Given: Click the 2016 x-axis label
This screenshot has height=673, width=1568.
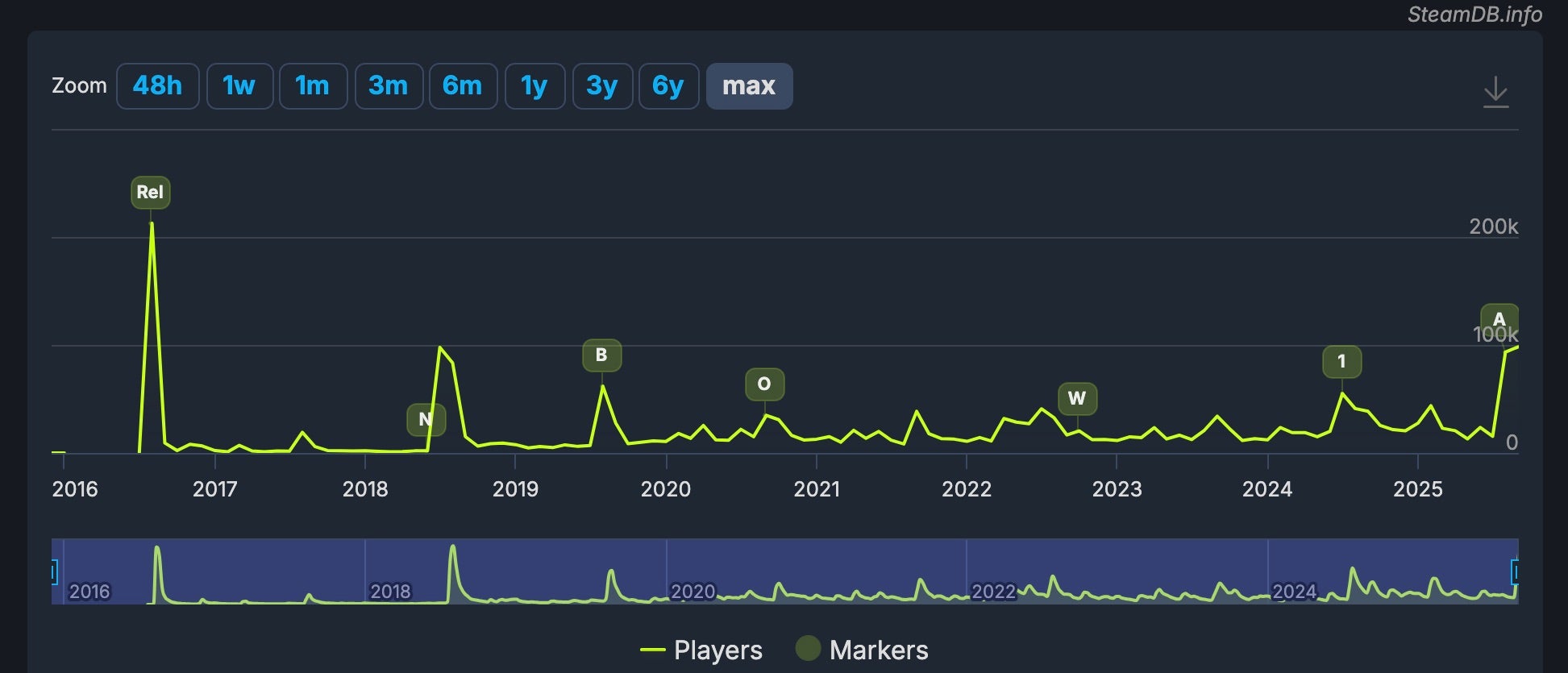Looking at the screenshot, I should coord(75,489).
